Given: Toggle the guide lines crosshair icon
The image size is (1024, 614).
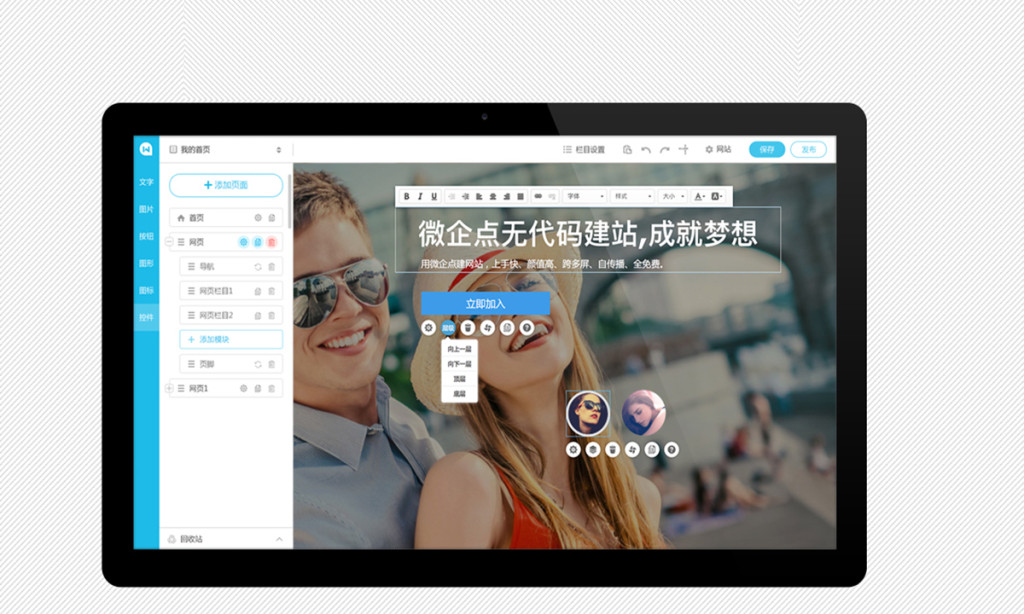Looking at the screenshot, I should tap(683, 150).
